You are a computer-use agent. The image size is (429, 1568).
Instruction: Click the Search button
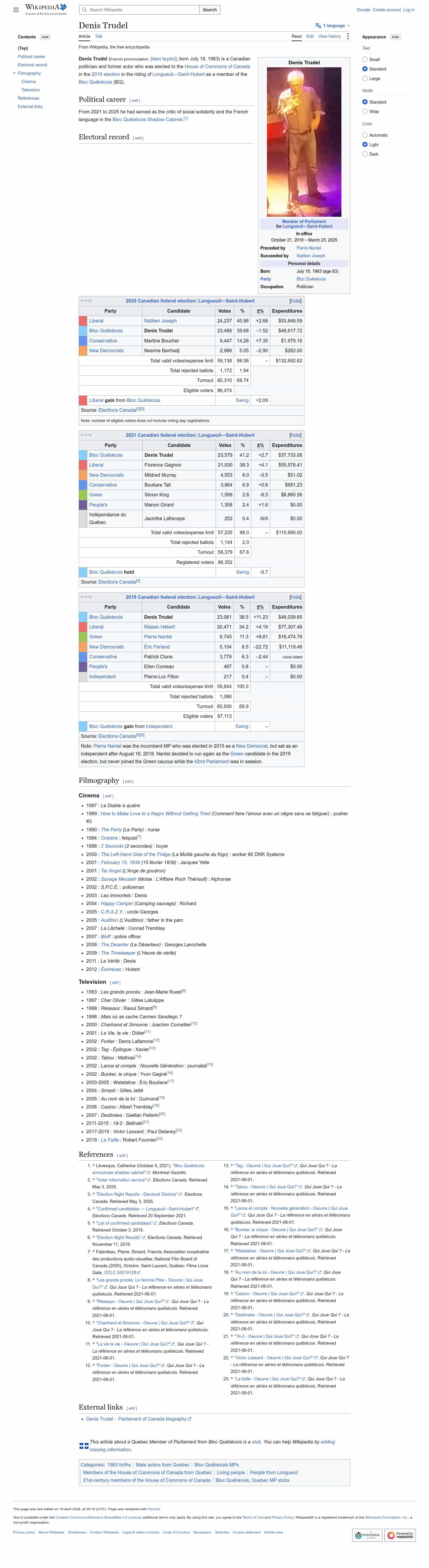pyautogui.click(x=210, y=10)
